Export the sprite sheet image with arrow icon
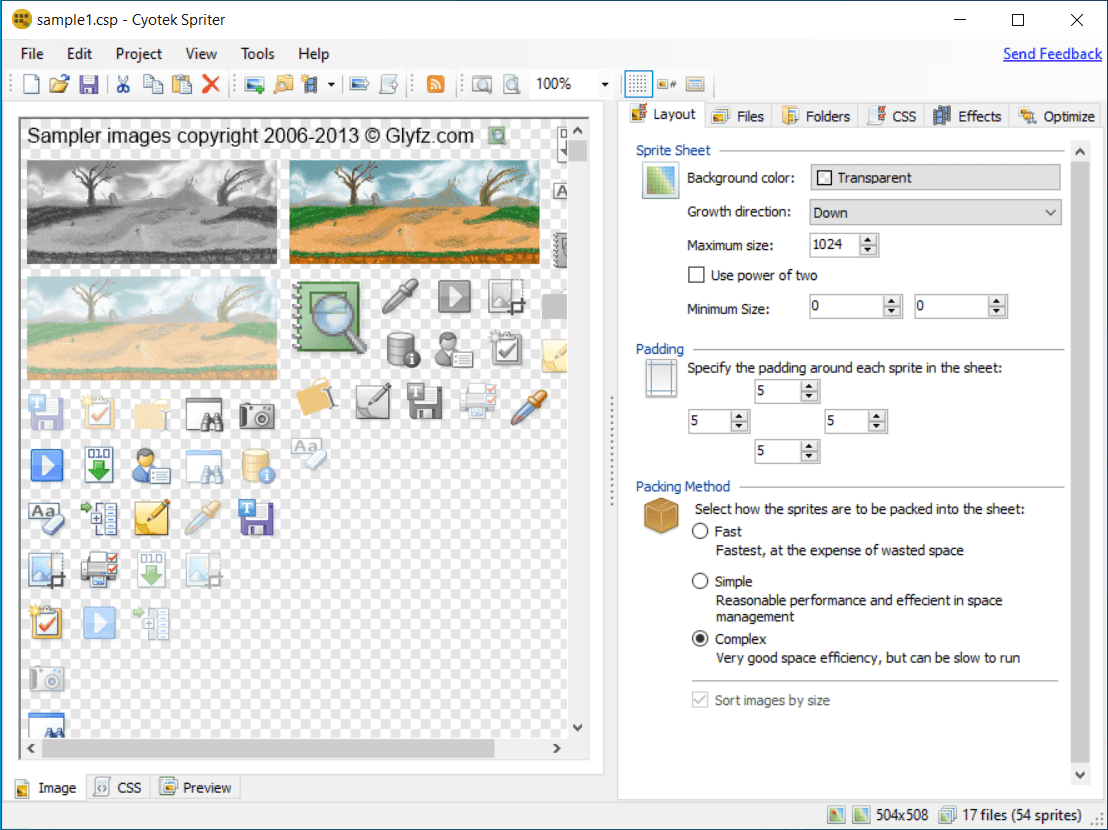This screenshot has width=1108, height=830. tap(360, 84)
